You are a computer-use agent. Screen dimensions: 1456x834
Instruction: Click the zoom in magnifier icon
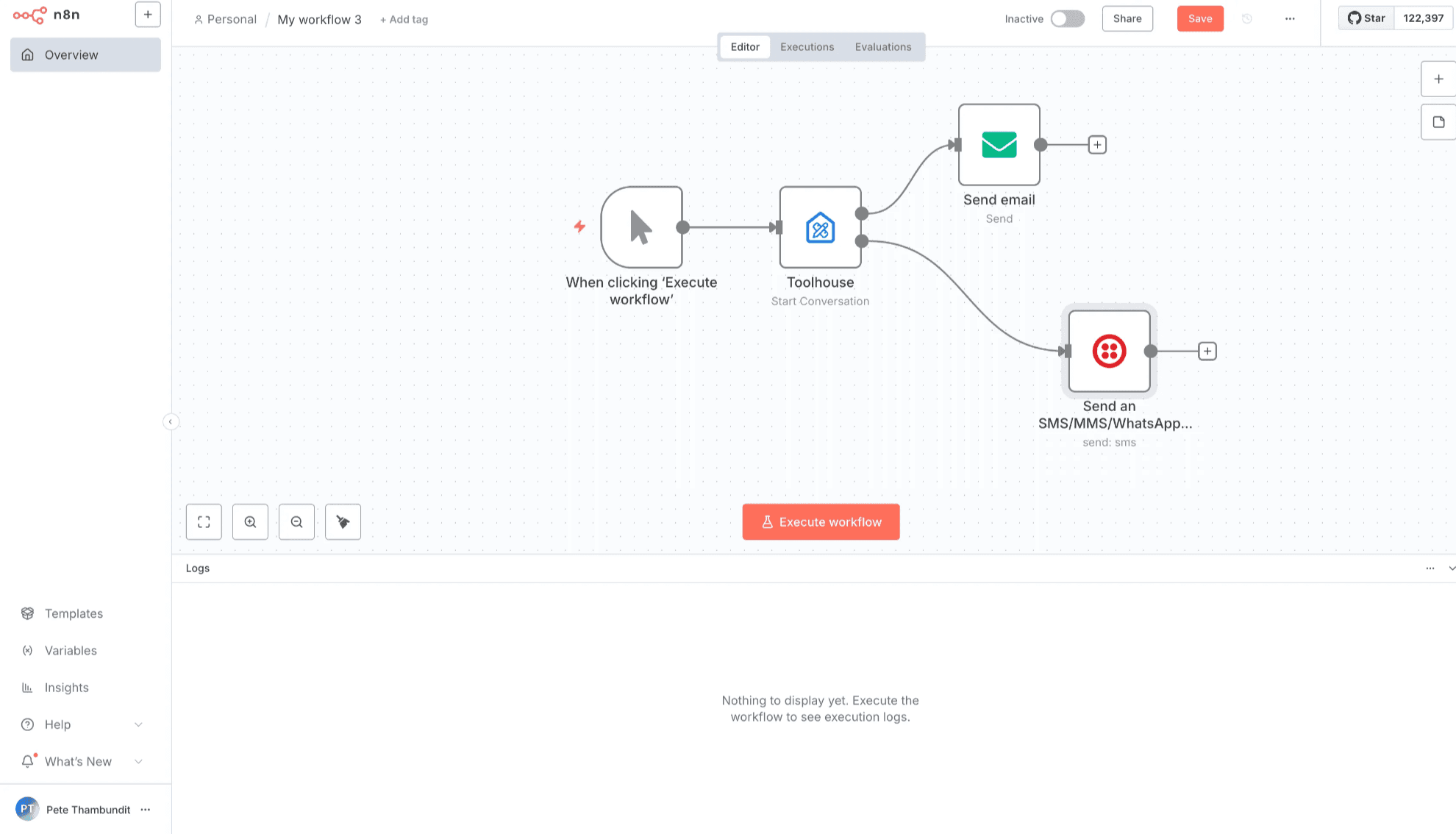(x=250, y=522)
